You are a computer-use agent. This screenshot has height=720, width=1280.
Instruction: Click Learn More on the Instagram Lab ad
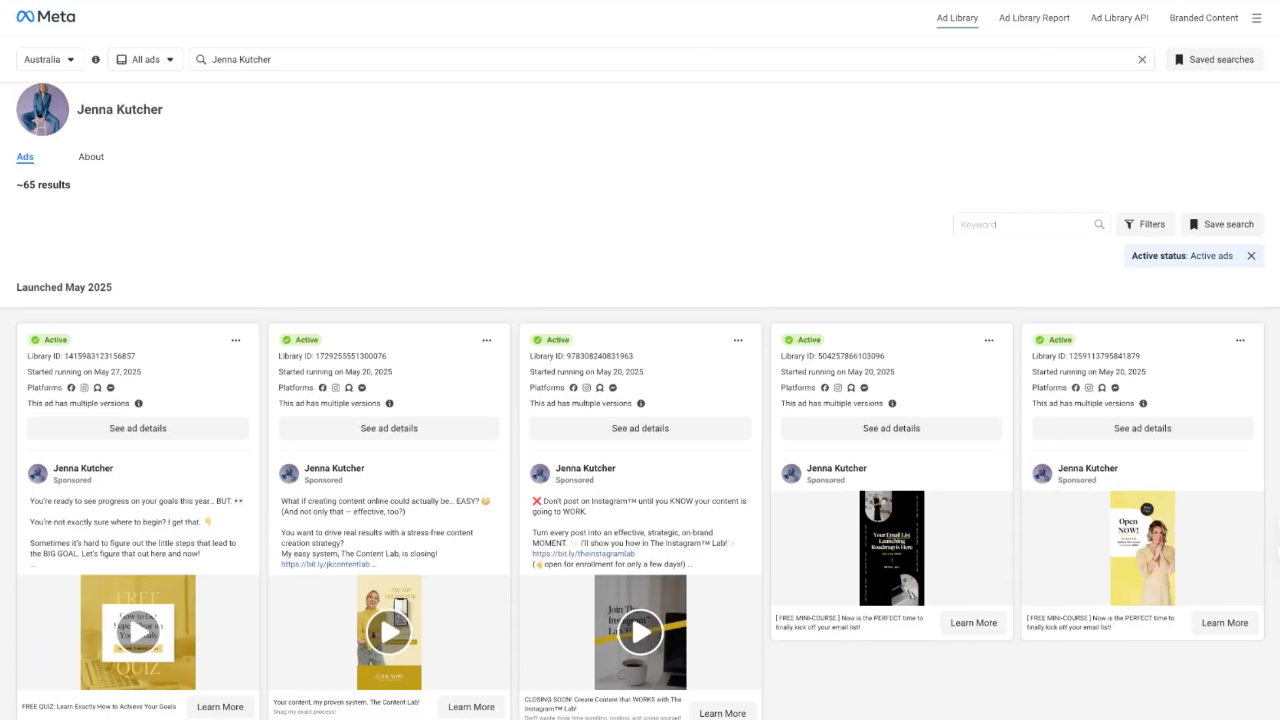point(722,713)
